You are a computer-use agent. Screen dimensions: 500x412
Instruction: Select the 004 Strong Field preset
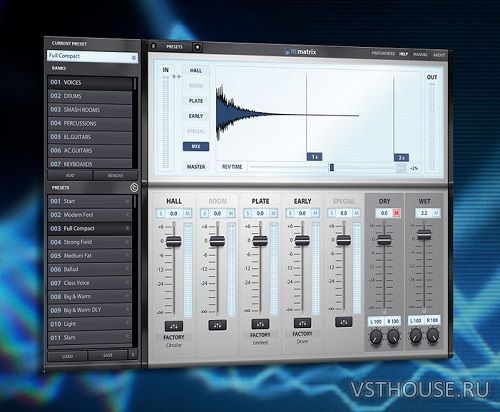click(90, 242)
